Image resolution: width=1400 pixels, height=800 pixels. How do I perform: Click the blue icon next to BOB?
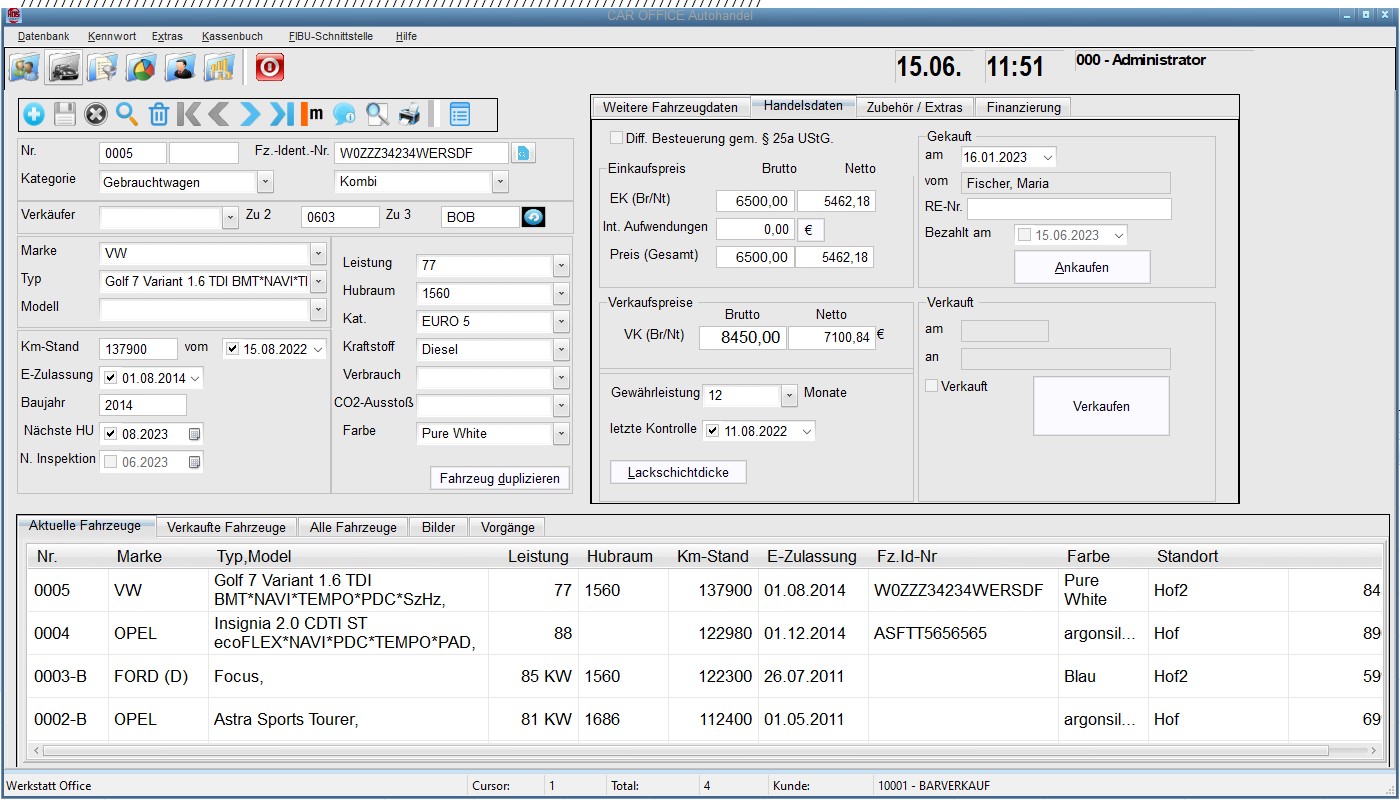point(534,217)
